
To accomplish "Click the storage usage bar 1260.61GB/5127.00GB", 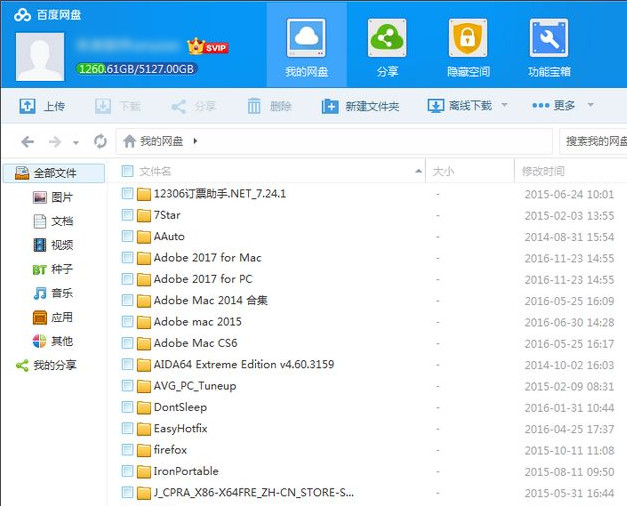I will click(x=136, y=69).
